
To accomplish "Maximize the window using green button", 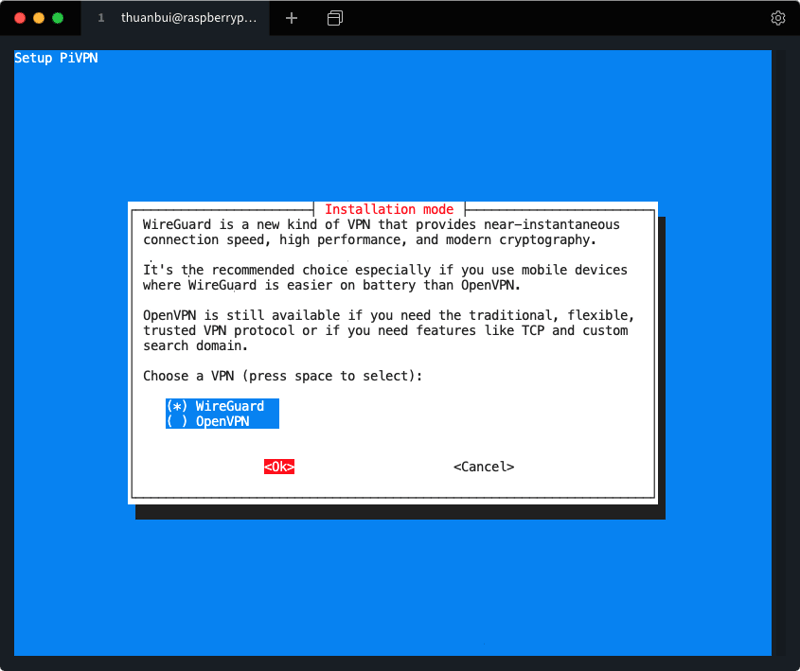I will point(57,18).
